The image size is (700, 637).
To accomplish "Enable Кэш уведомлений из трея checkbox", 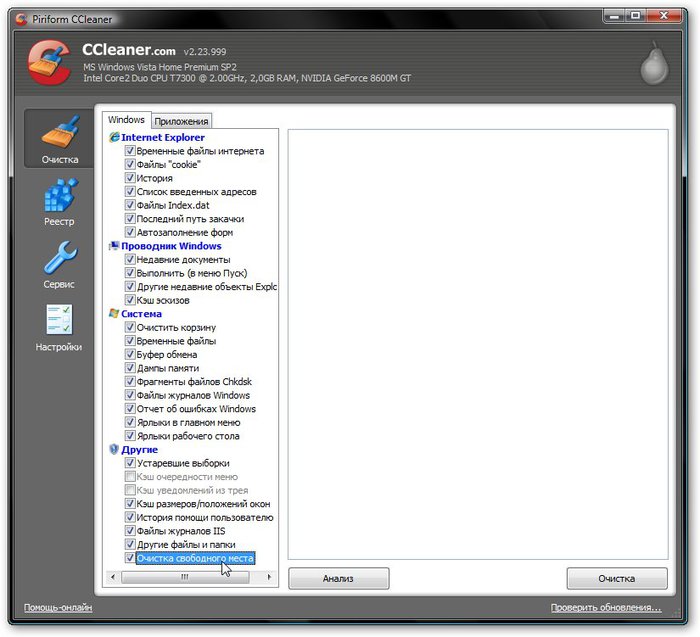I will click(x=130, y=490).
